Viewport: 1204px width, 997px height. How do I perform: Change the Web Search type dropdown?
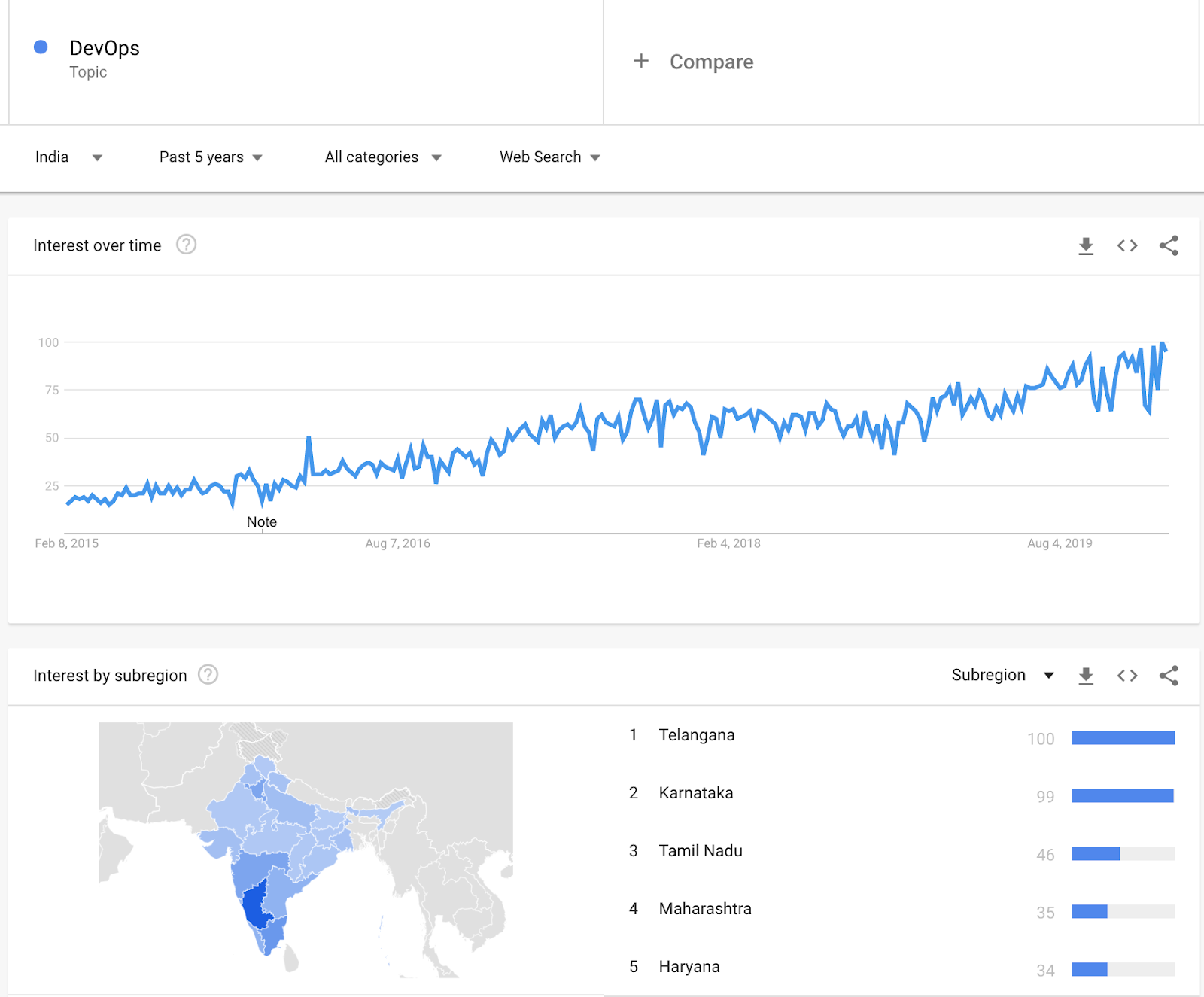[x=549, y=157]
